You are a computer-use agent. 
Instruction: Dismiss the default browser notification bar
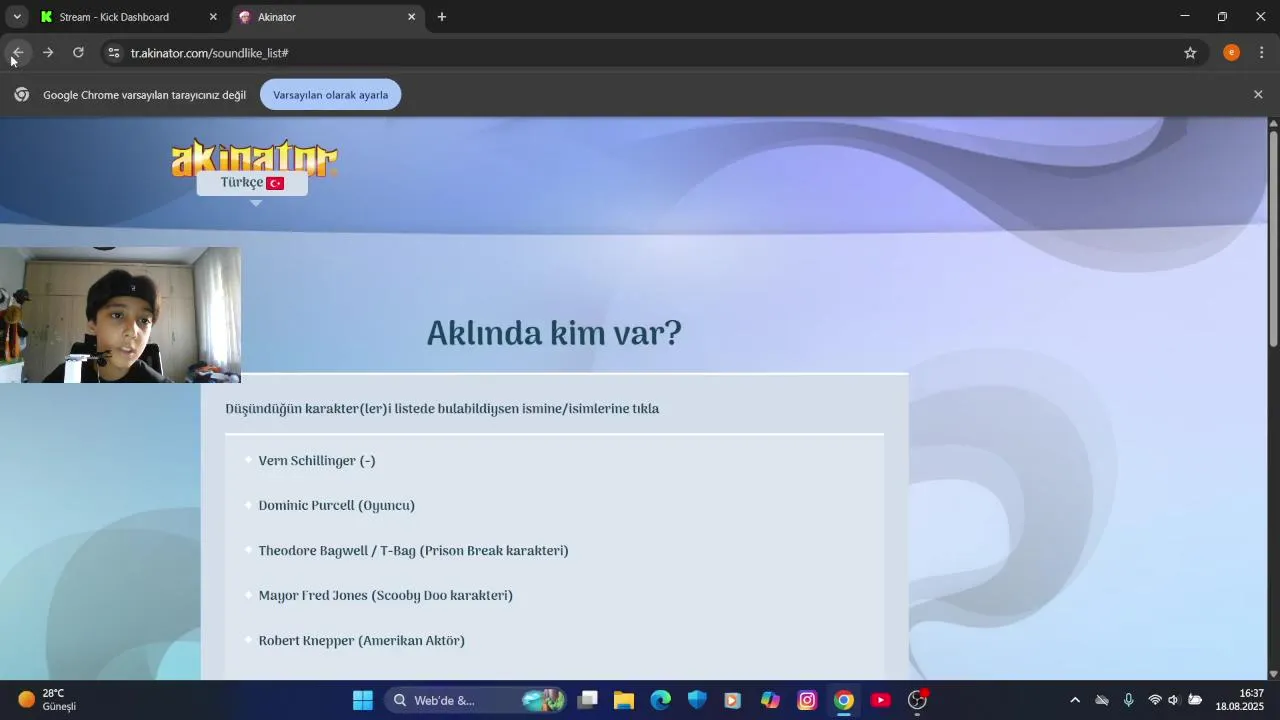click(1258, 94)
